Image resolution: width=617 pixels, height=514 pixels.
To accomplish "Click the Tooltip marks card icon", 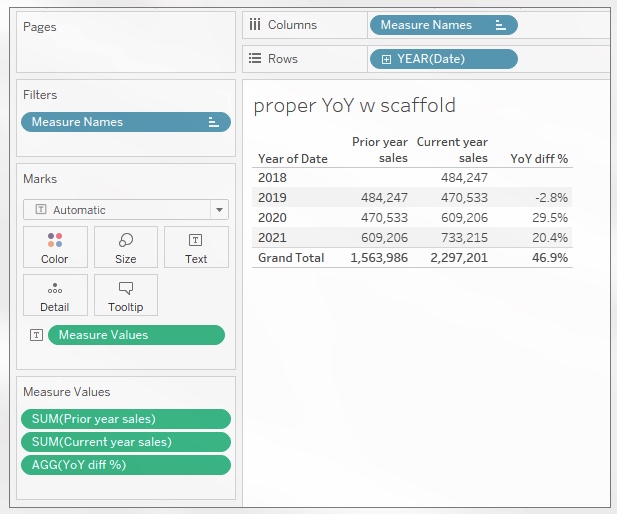I will [x=126, y=289].
